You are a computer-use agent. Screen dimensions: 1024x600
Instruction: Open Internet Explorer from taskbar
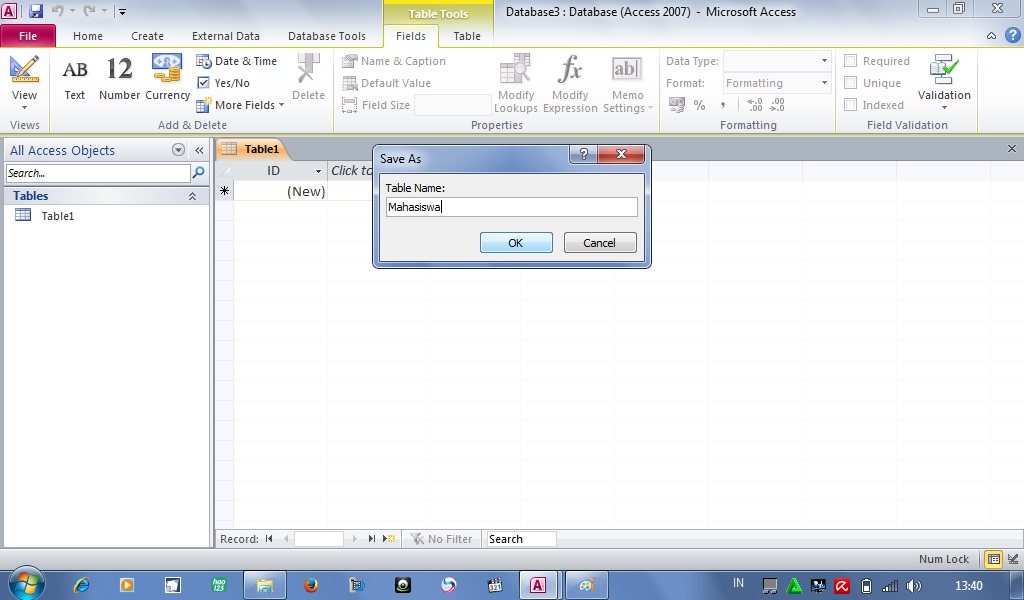click(81, 585)
